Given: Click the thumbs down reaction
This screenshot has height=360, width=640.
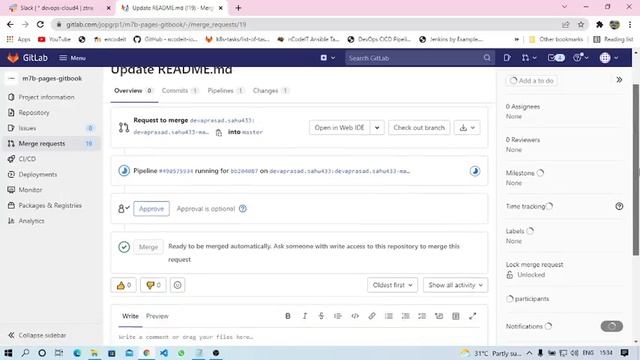Looking at the screenshot, I should click(153, 285).
